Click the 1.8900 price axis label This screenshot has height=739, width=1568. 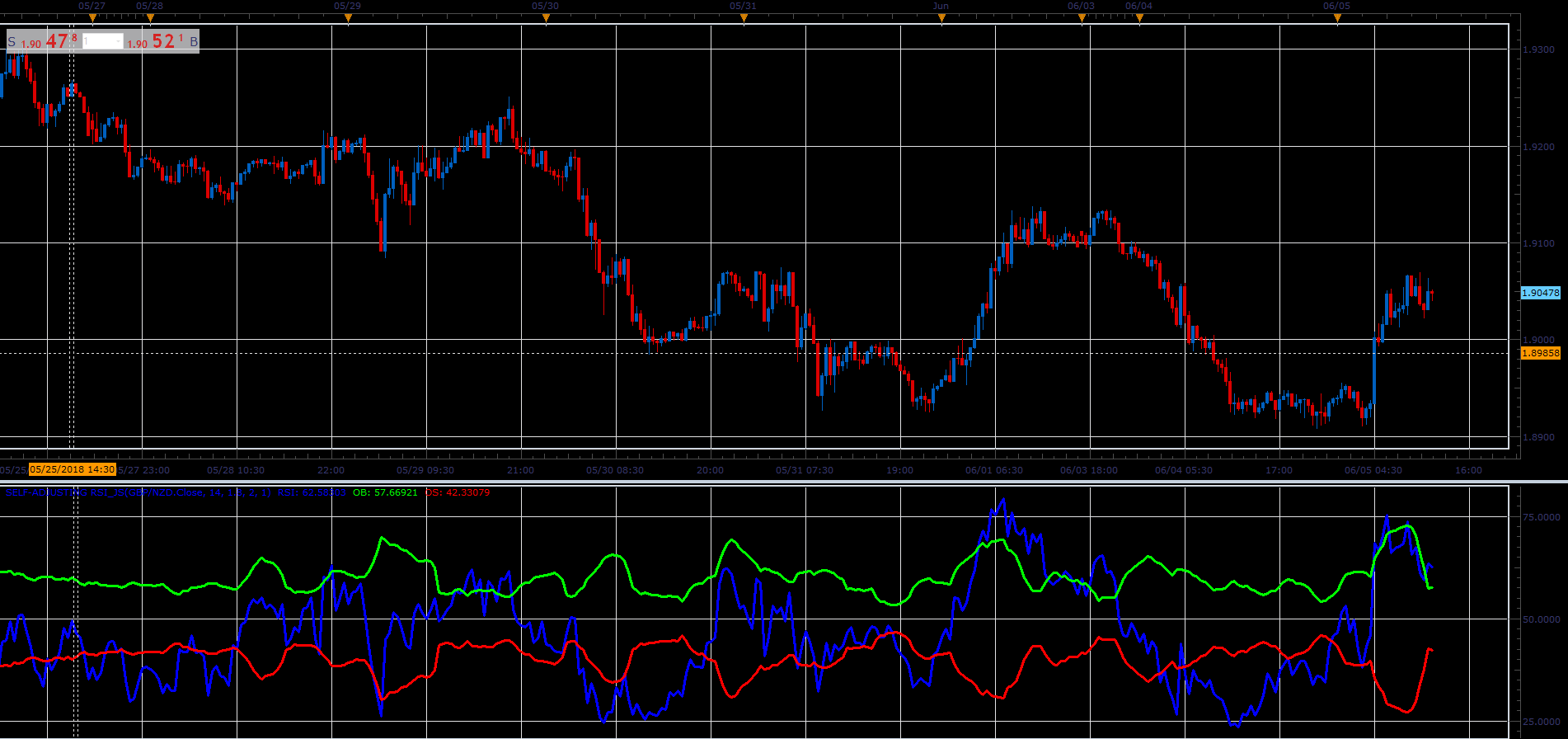coord(1538,437)
